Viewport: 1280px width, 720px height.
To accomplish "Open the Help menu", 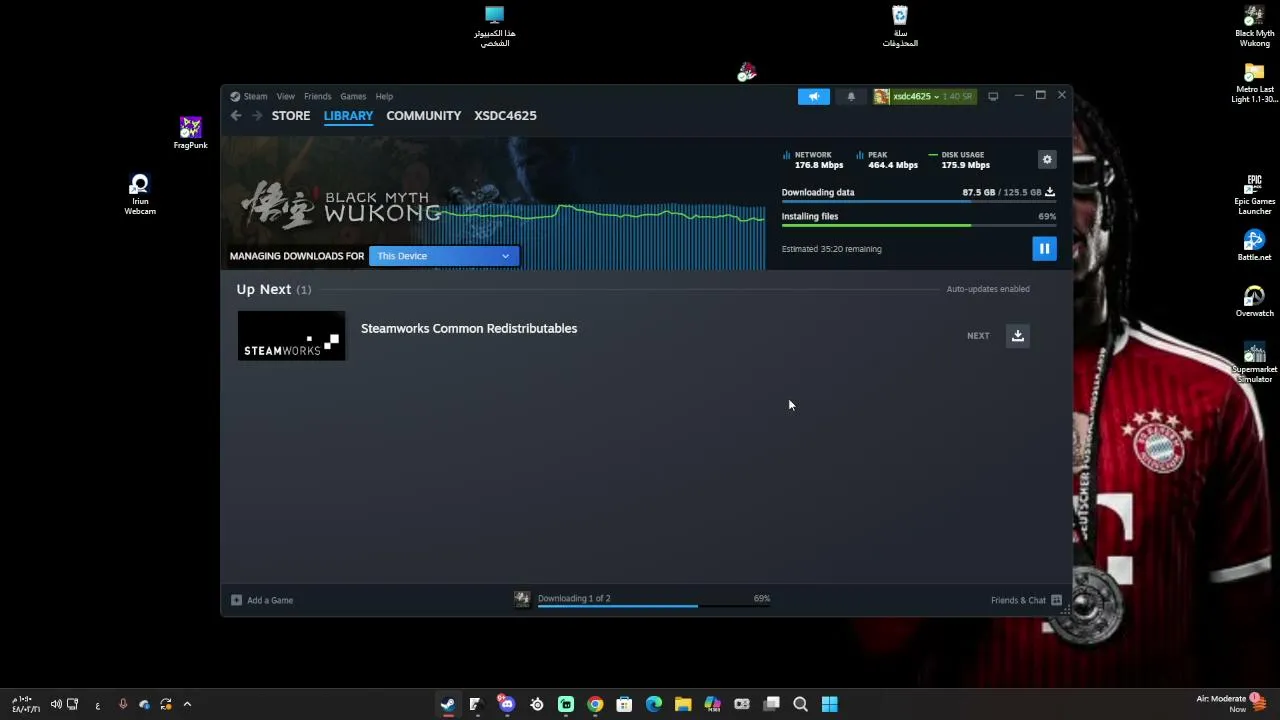I will tap(384, 96).
